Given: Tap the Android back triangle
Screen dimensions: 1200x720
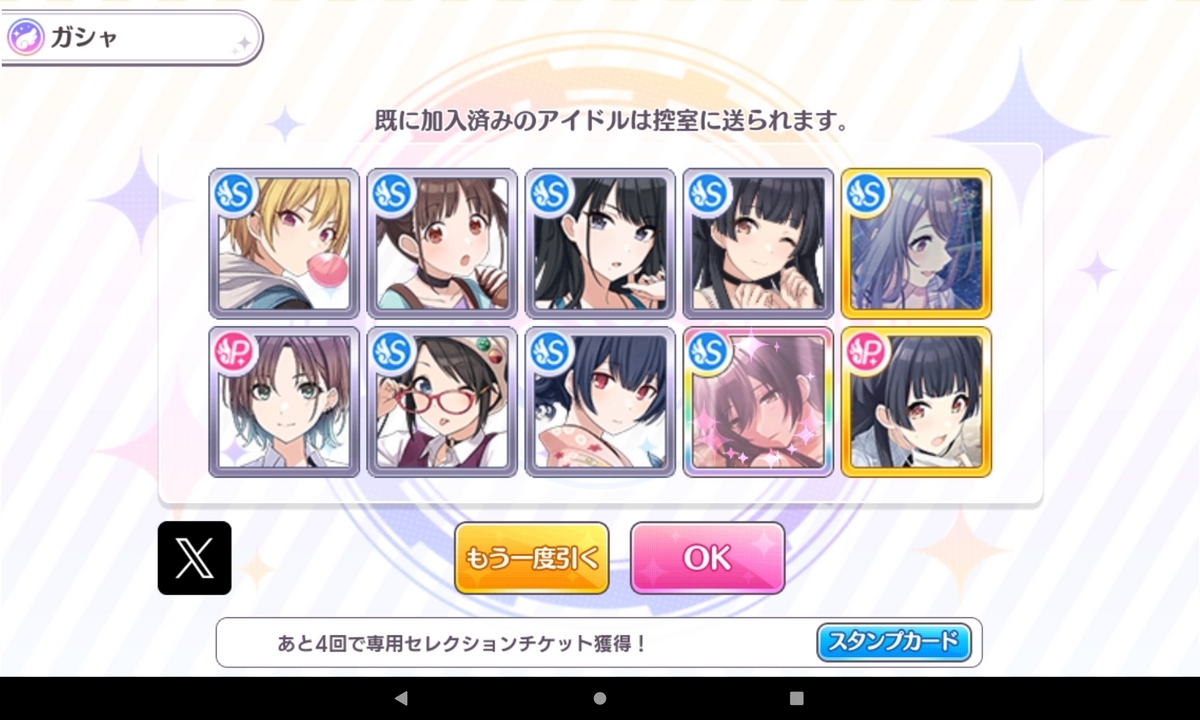Looking at the screenshot, I should [401, 698].
